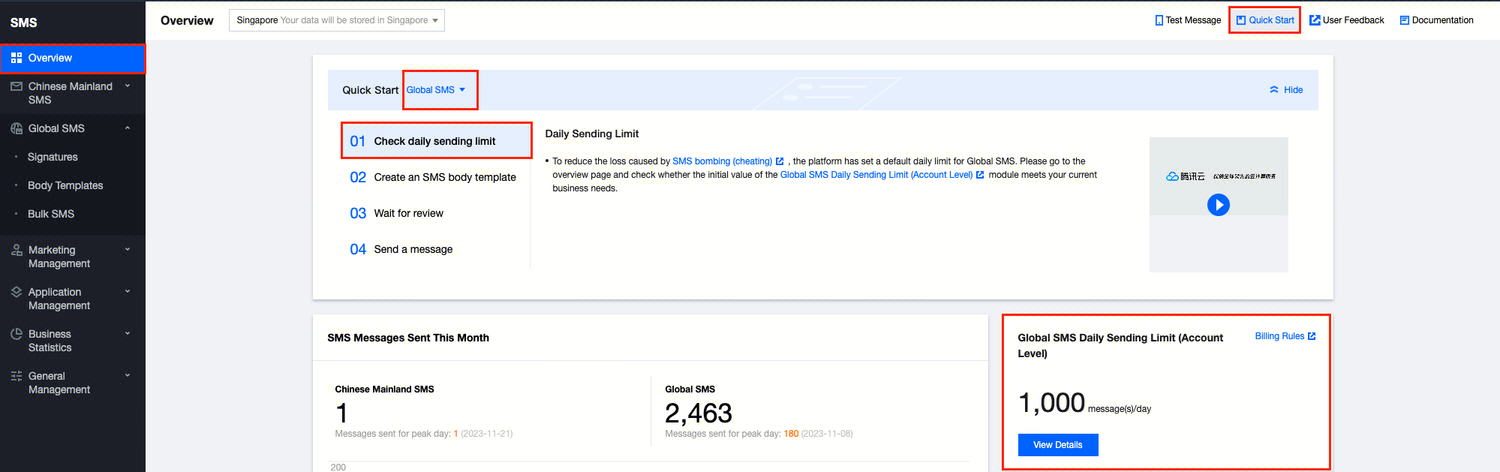Click external link icon next to Billing Rules
The height and width of the screenshot is (472, 1500).
pyautogui.click(x=1312, y=337)
